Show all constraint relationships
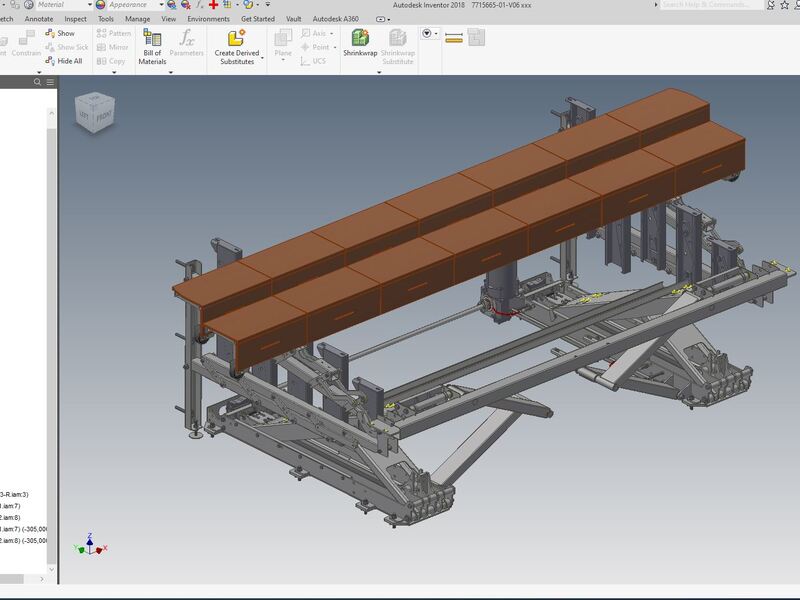 (x=60, y=33)
